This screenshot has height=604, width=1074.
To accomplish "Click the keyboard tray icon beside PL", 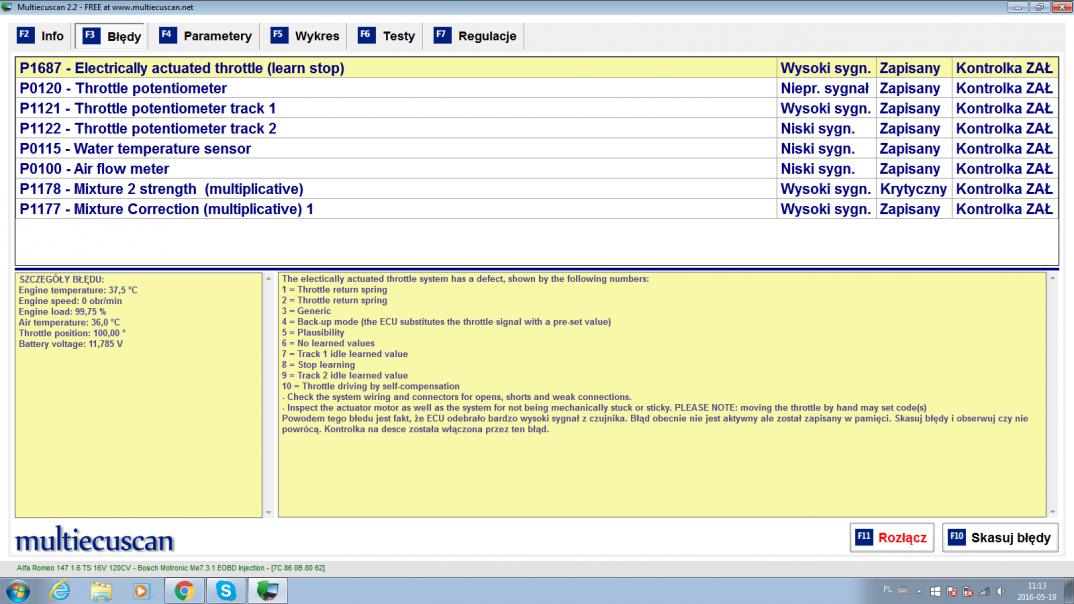I will pos(903,590).
